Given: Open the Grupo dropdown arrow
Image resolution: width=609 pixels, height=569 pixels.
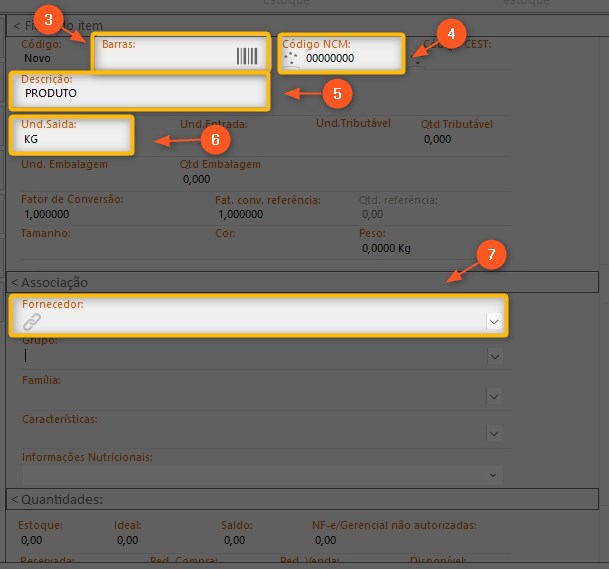Looking at the screenshot, I should click(x=494, y=355).
